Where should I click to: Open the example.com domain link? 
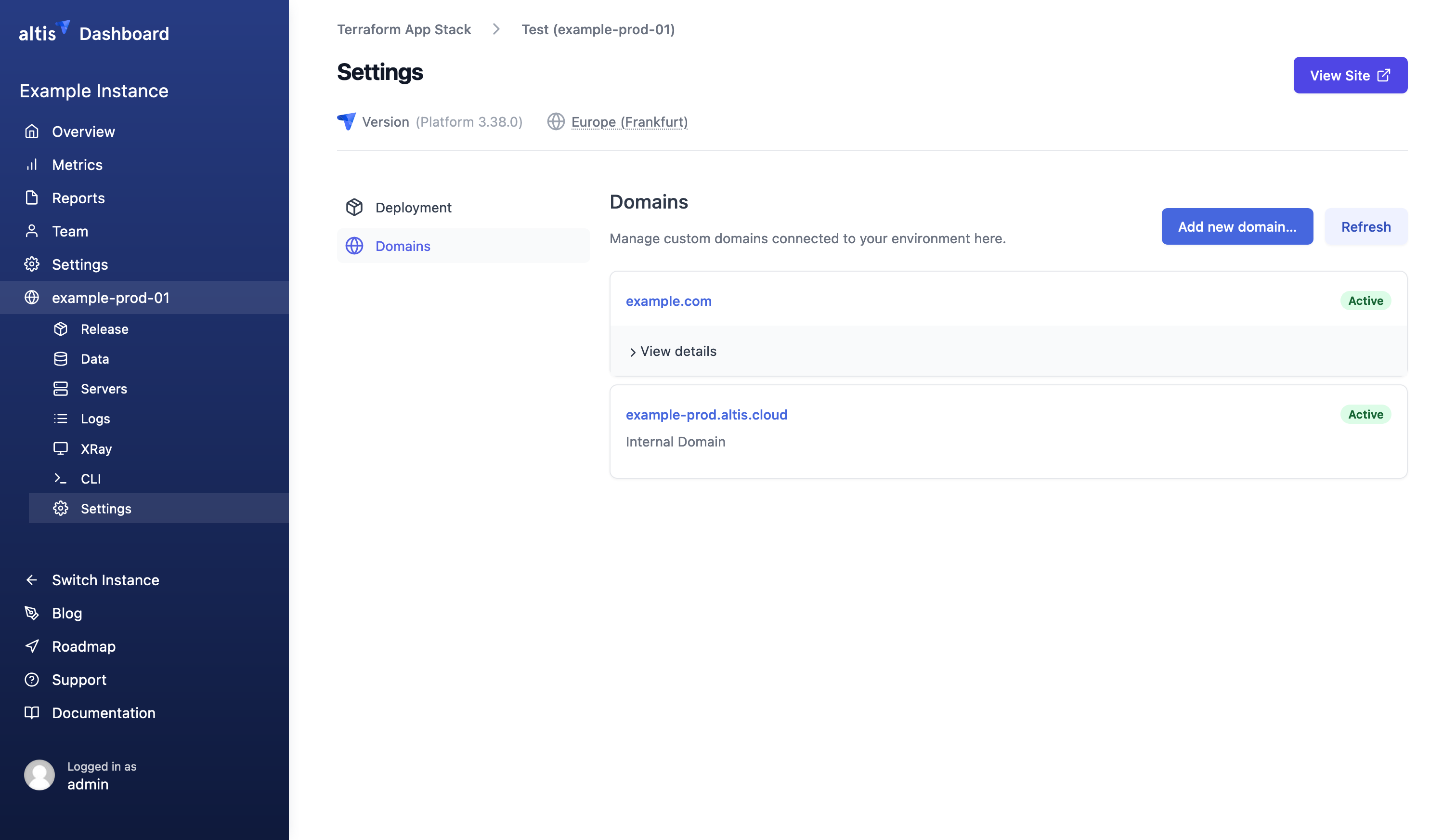click(x=668, y=301)
